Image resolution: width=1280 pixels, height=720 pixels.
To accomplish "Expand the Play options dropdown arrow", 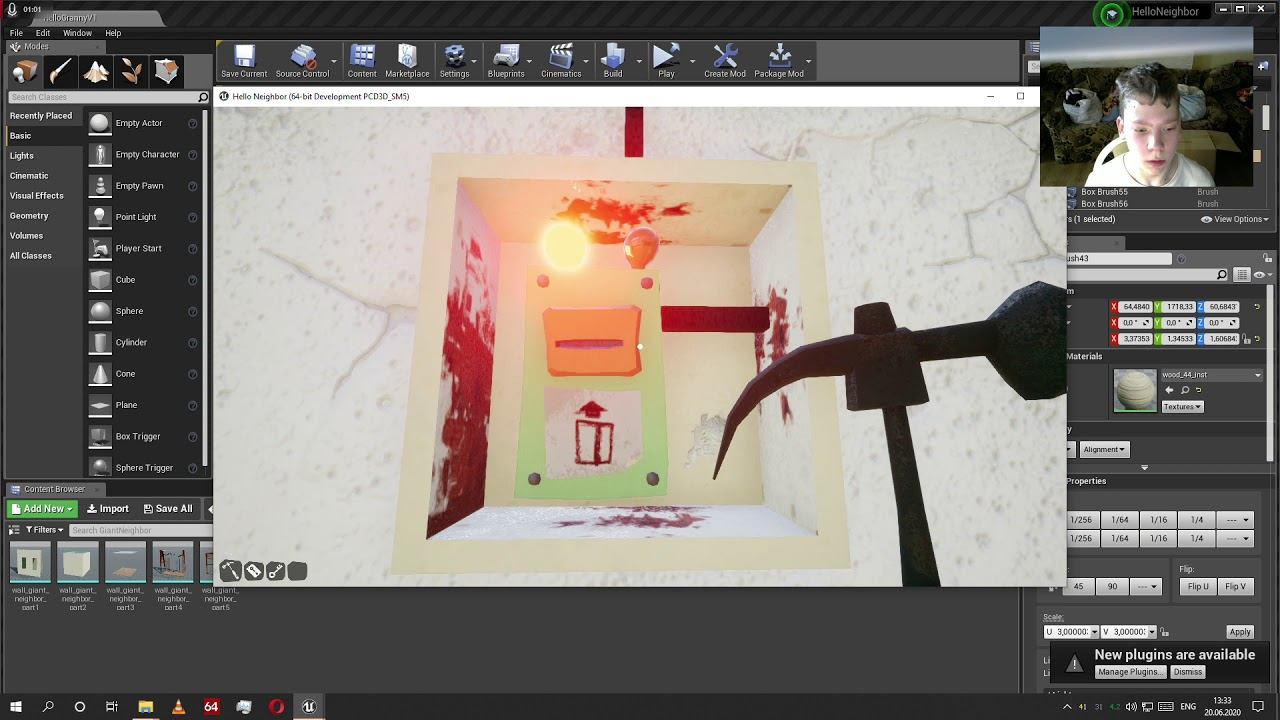I will pos(690,61).
